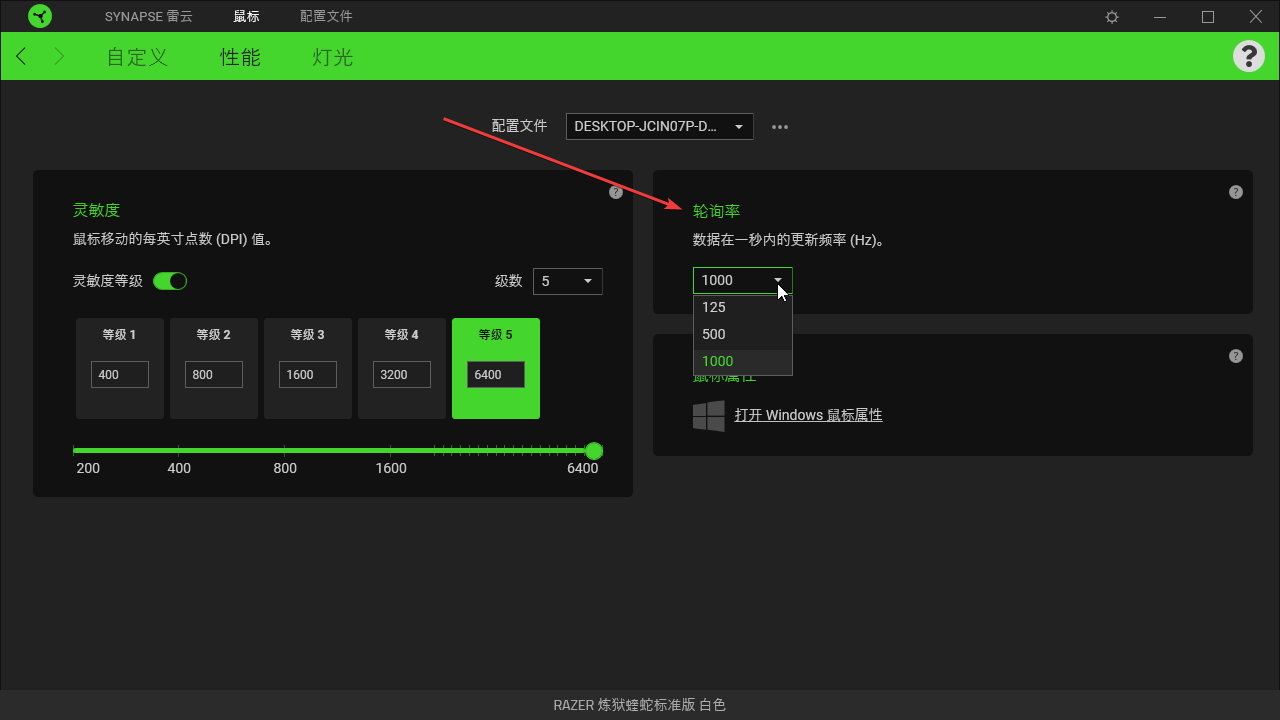Click the Windows logo beside 鼠标属性
Screen dimensions: 1280x720
[x=709, y=415]
